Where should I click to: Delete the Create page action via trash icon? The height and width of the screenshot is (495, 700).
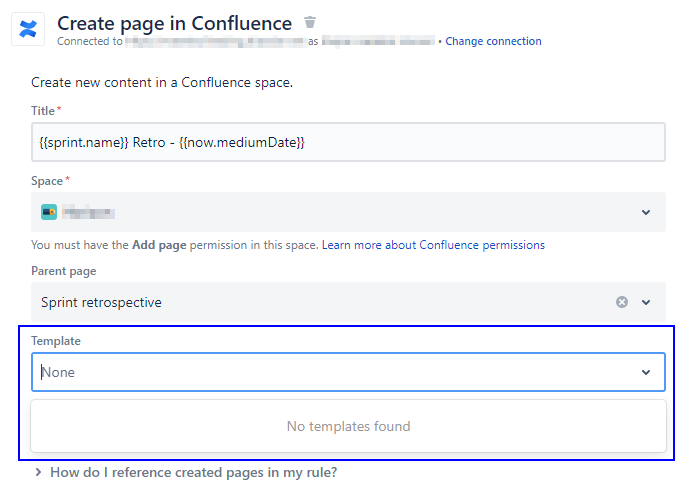coord(310,22)
